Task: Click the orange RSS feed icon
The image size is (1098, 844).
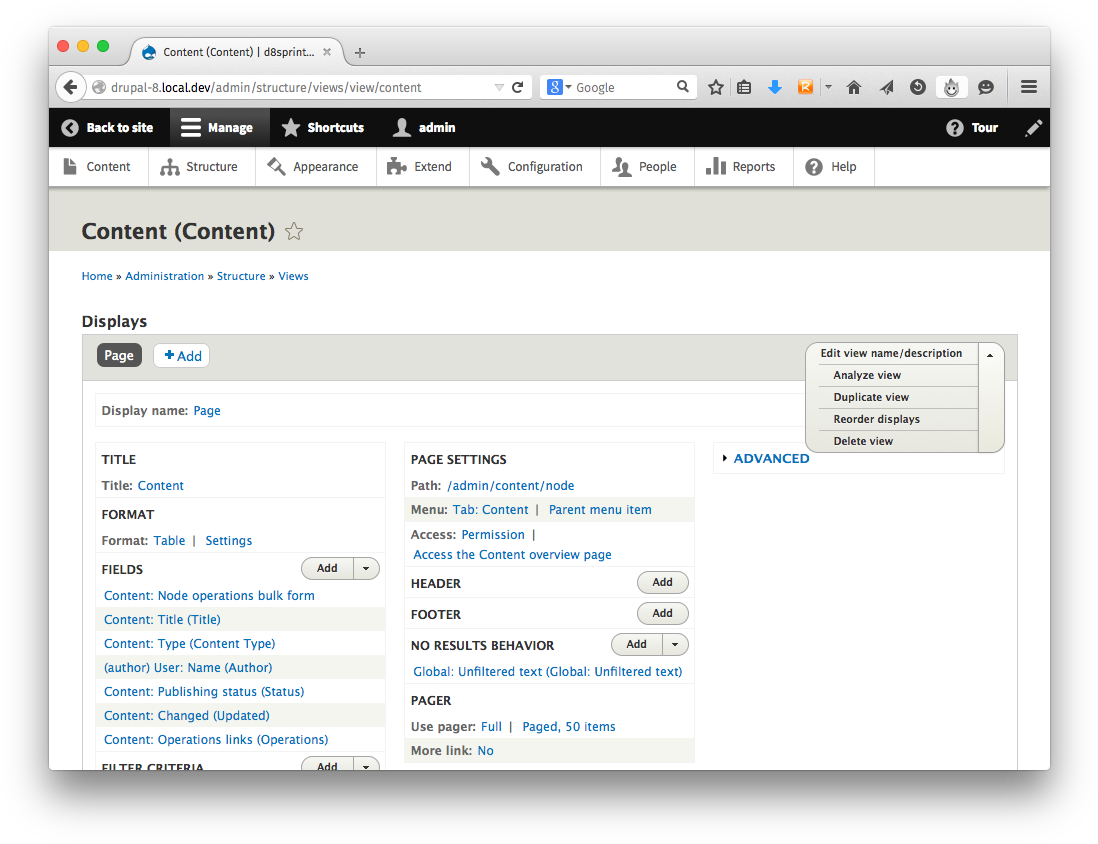Action: point(805,87)
